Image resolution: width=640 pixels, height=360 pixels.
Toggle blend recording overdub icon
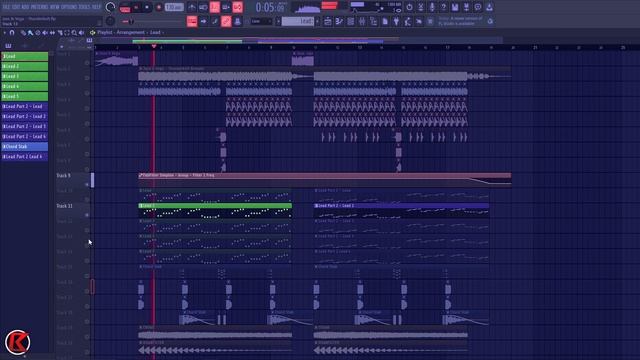tap(226, 7)
